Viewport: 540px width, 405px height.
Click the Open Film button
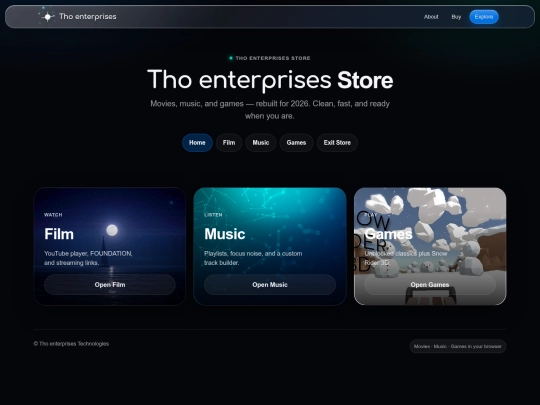click(x=110, y=284)
